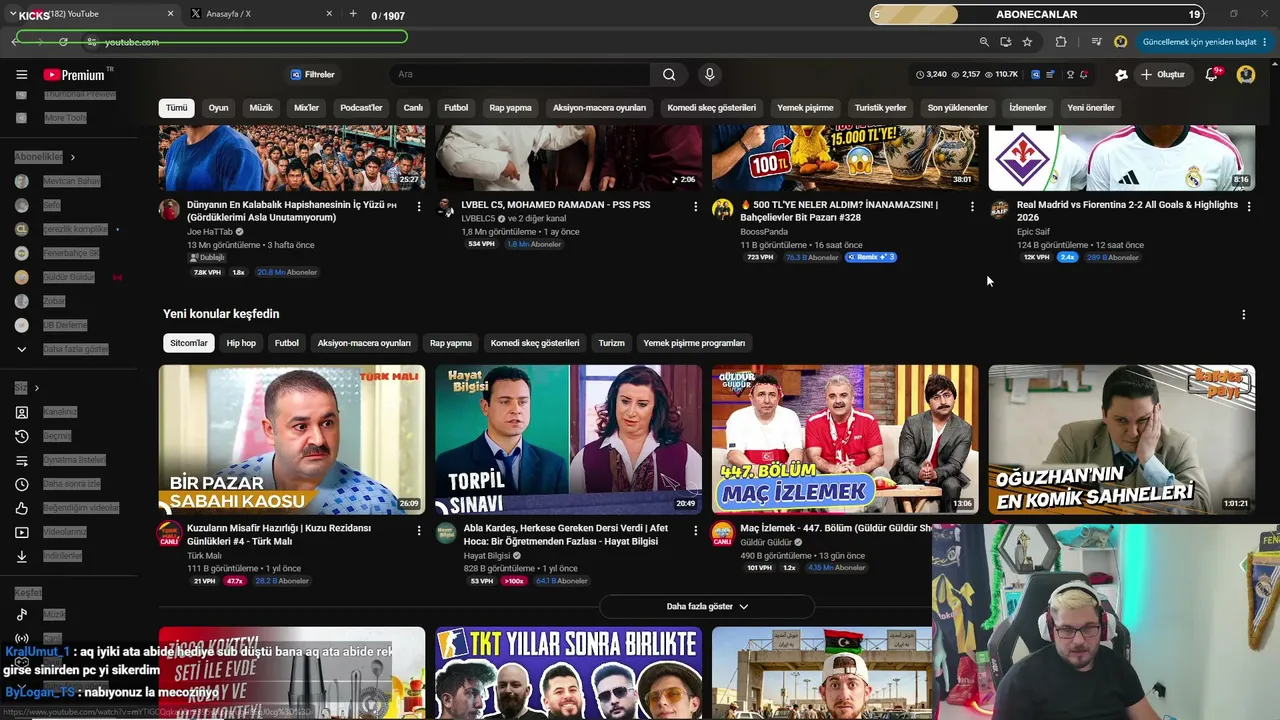Screen dimensions: 1280x720
Task: Open the notifications bell
Action: (x=1212, y=74)
